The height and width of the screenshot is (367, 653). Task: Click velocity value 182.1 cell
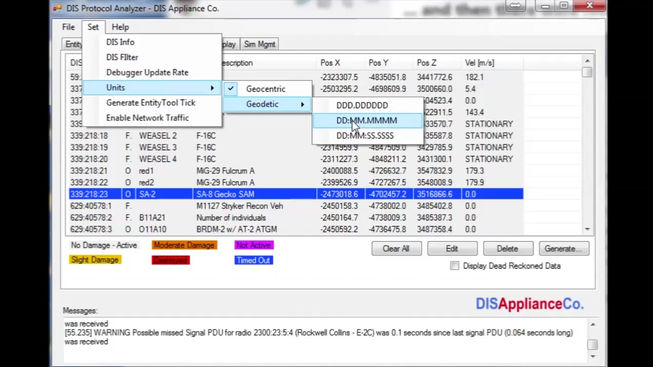click(x=474, y=77)
